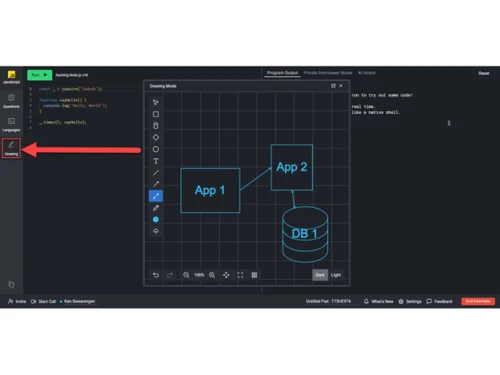500x375 pixels.
Task: Click the upload image tool
Action: click(x=156, y=231)
